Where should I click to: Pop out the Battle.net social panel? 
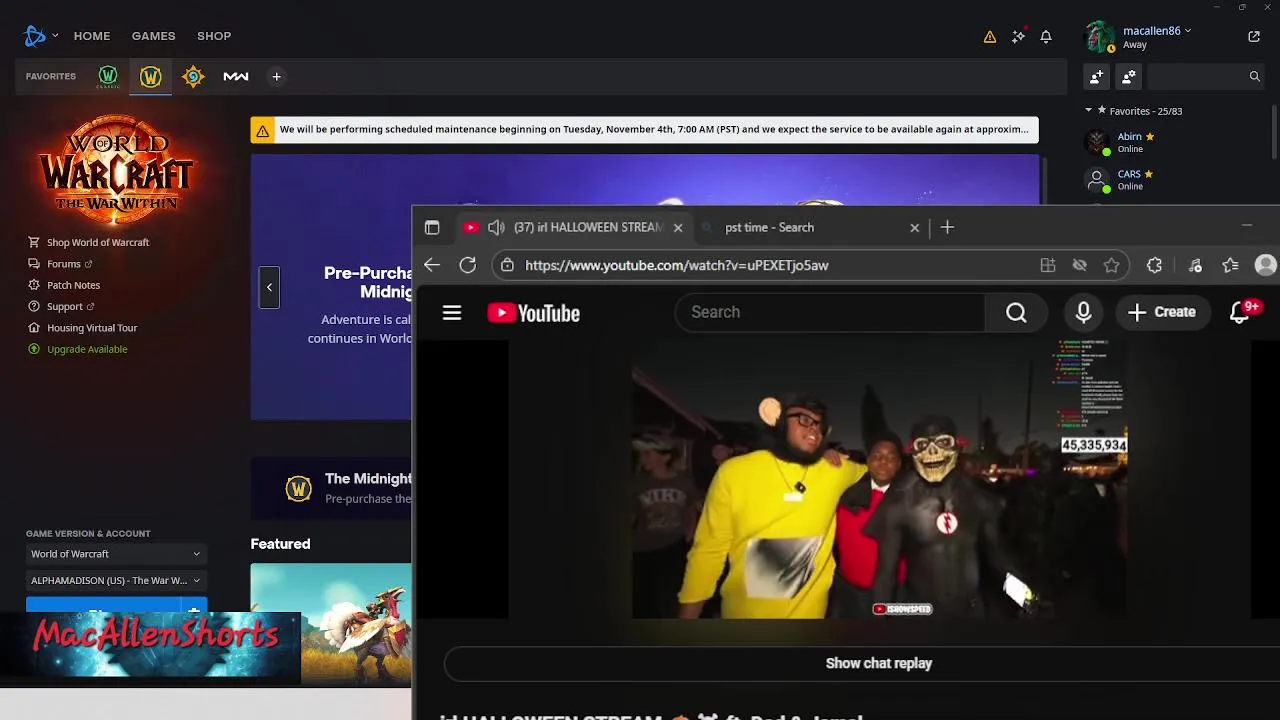click(1254, 36)
